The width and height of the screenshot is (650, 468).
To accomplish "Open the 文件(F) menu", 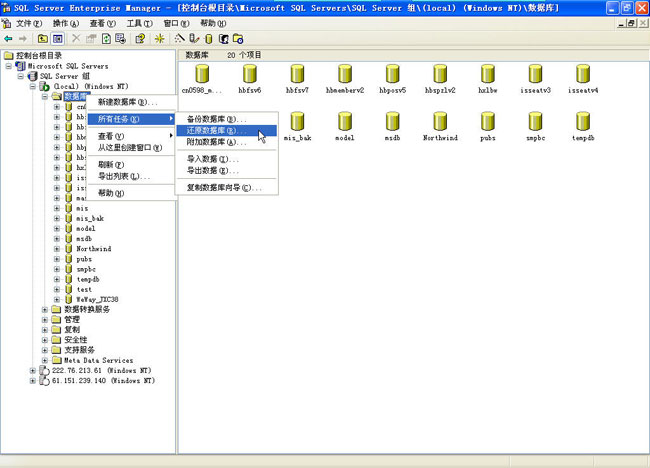I will point(29,23).
